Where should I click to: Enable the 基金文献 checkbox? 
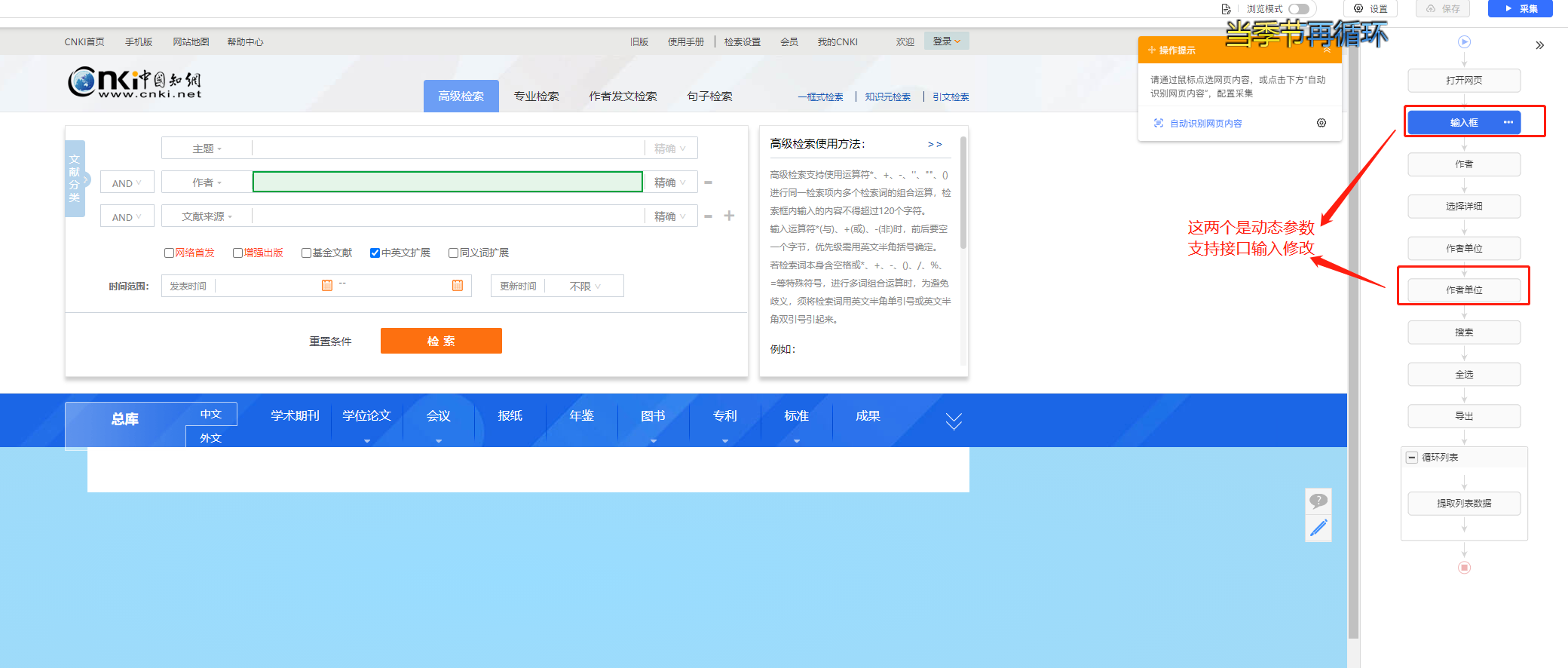tap(306, 253)
